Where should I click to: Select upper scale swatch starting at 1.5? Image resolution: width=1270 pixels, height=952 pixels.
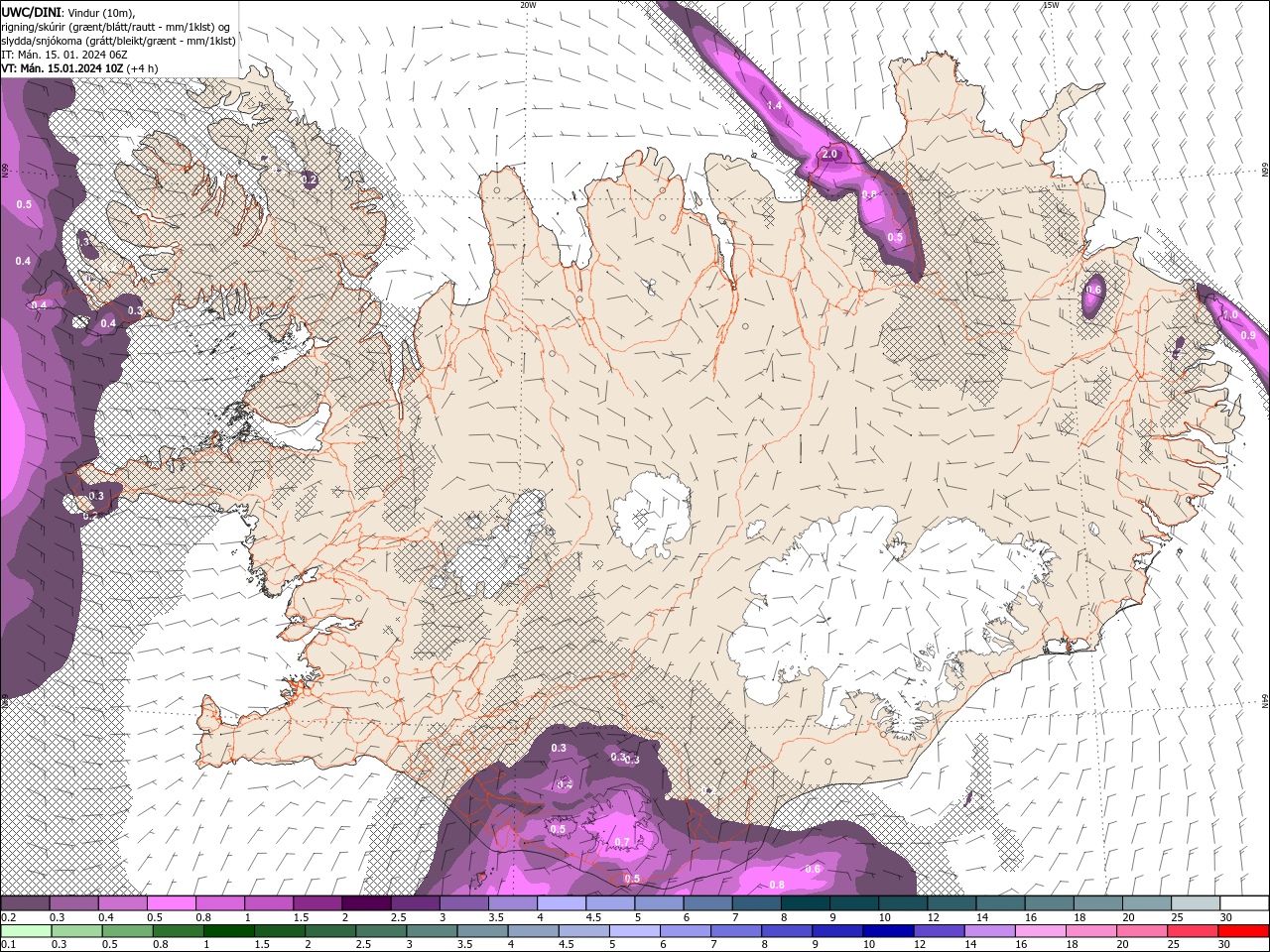pos(317,903)
